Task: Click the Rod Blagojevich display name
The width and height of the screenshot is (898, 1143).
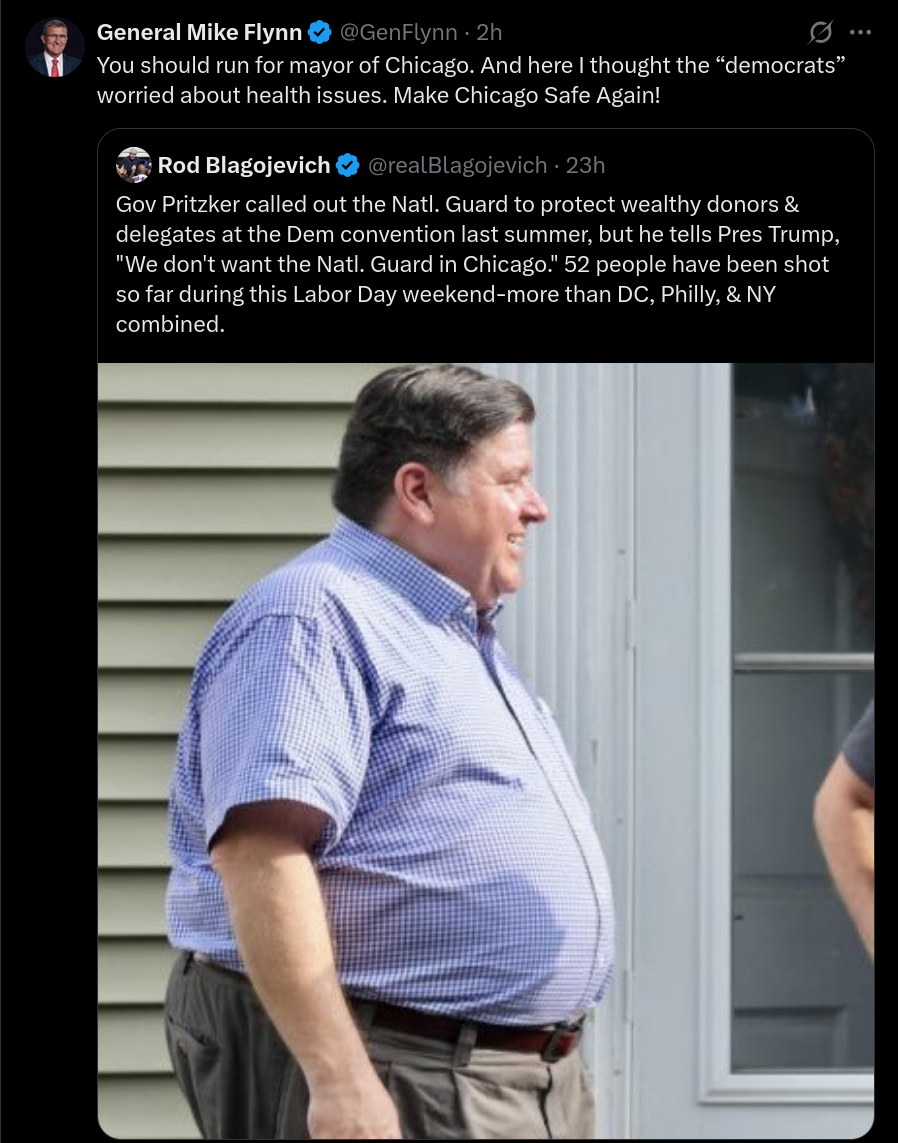Action: pos(244,165)
